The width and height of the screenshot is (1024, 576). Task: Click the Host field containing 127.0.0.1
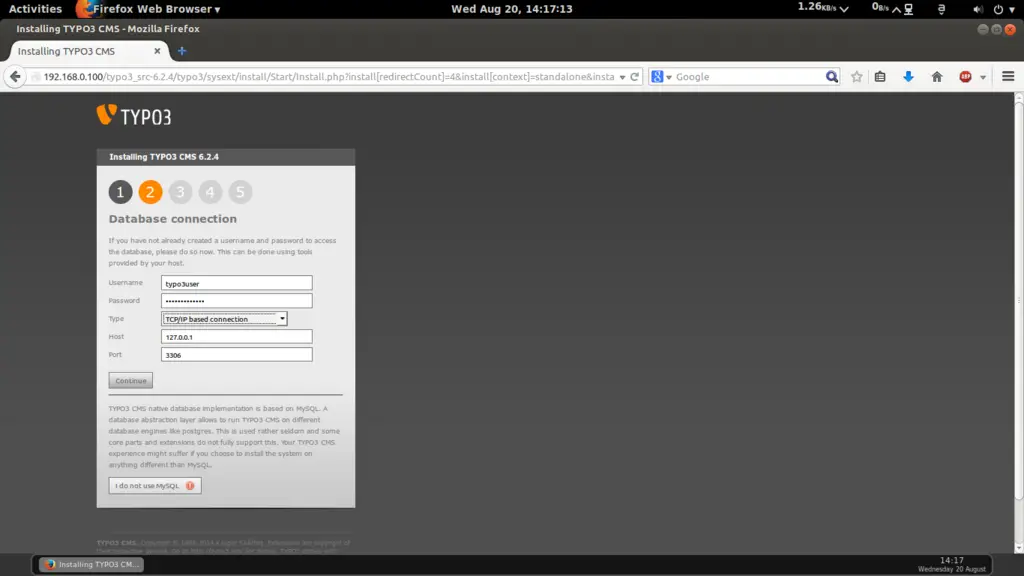tap(236, 336)
